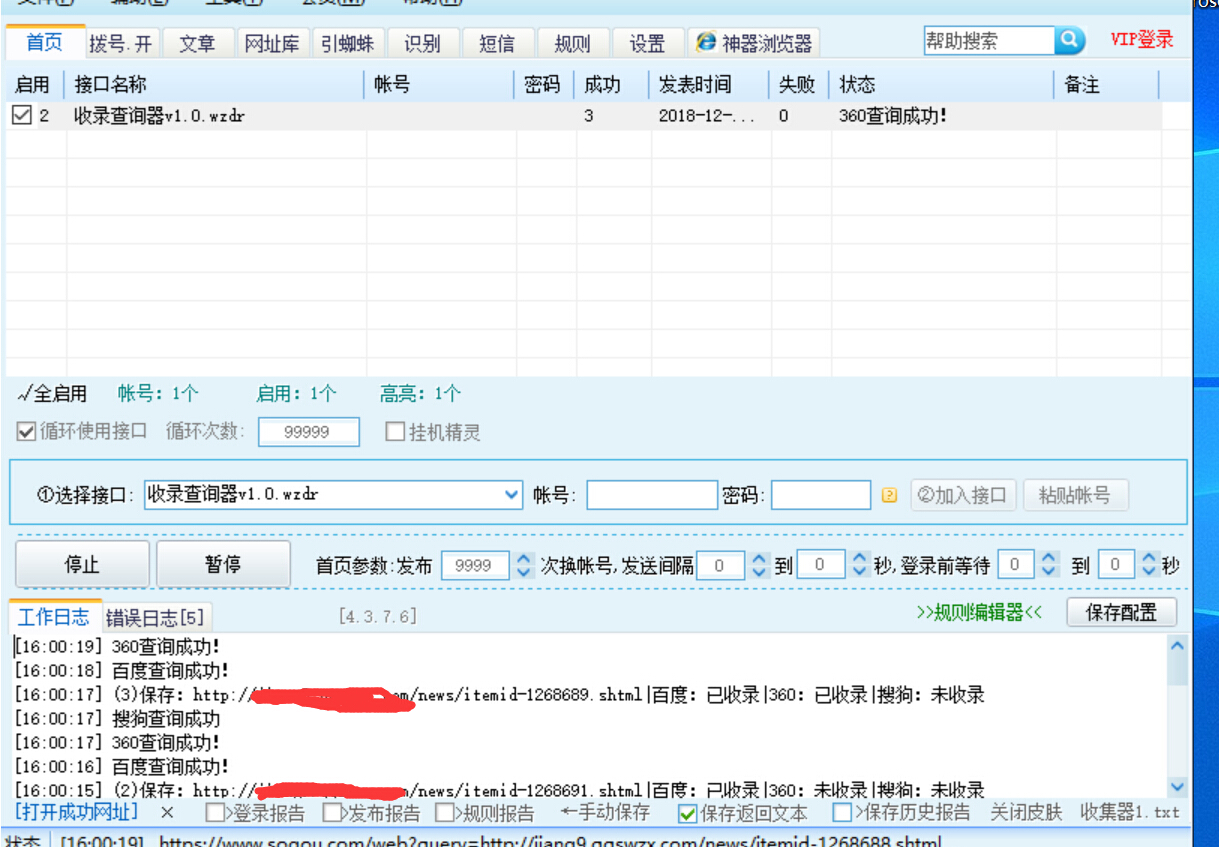Uncheck the 循环使用接口 checkbox
The image size is (1219, 847).
[24, 431]
